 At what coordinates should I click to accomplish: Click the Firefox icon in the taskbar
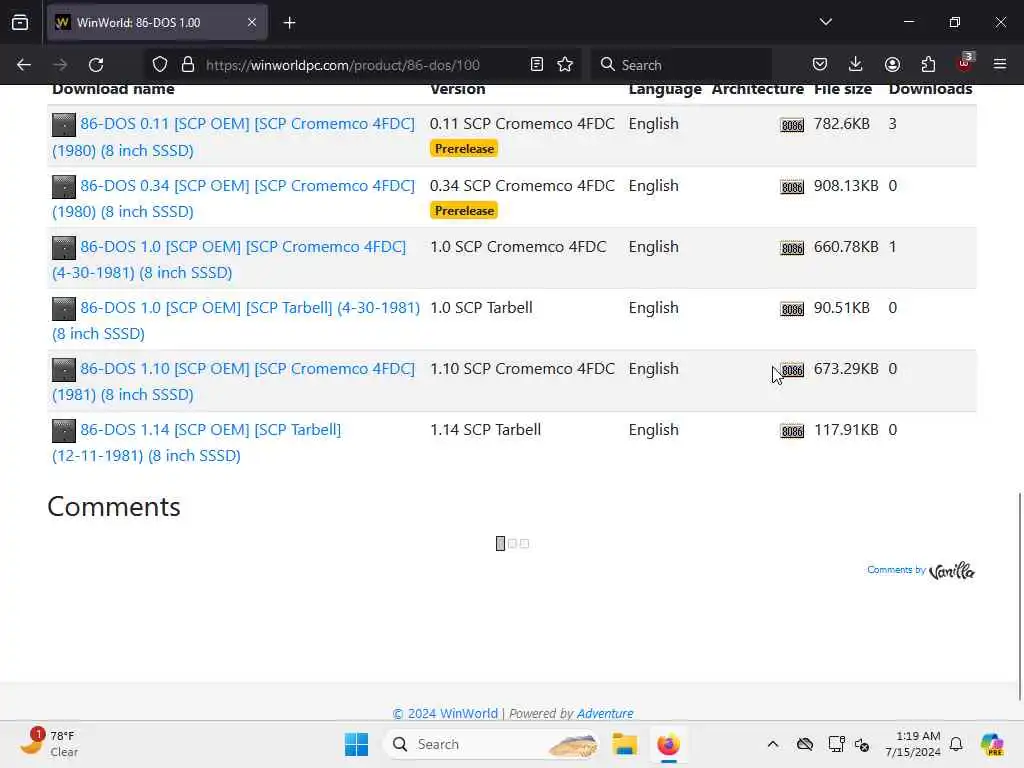click(668, 744)
